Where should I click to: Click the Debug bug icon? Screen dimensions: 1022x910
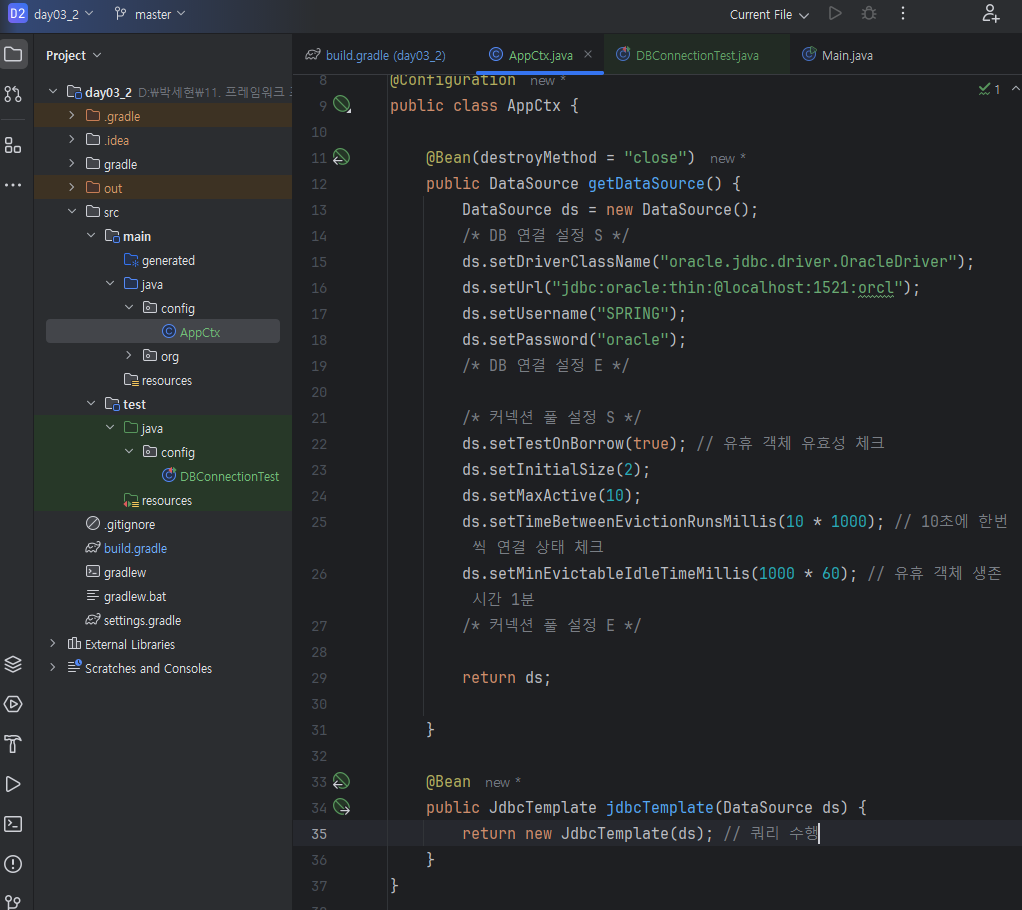click(x=869, y=14)
